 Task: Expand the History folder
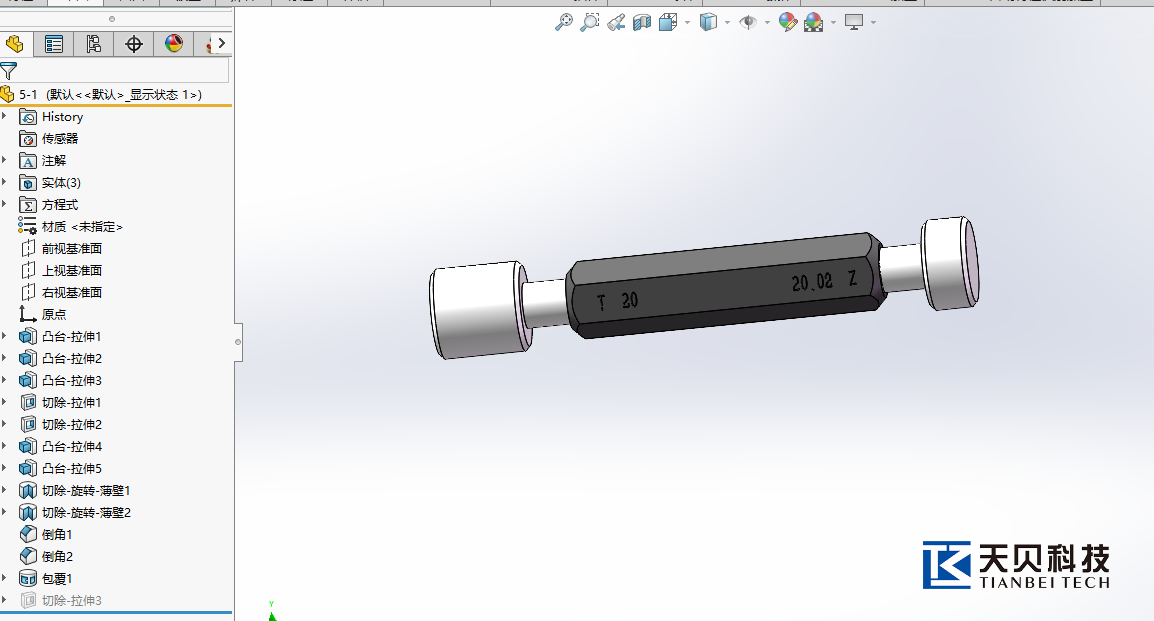coord(4,116)
